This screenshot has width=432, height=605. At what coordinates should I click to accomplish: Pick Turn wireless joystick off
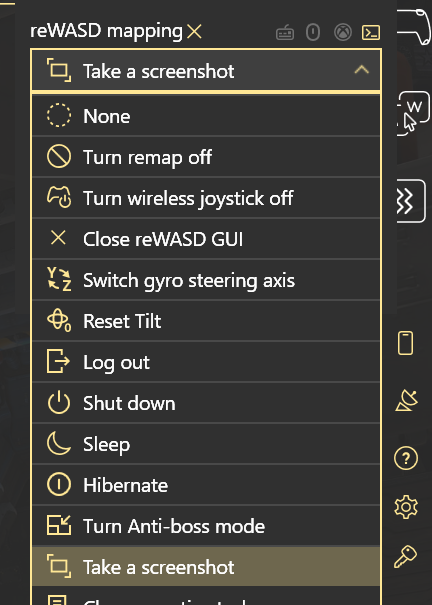pyautogui.click(x=206, y=198)
